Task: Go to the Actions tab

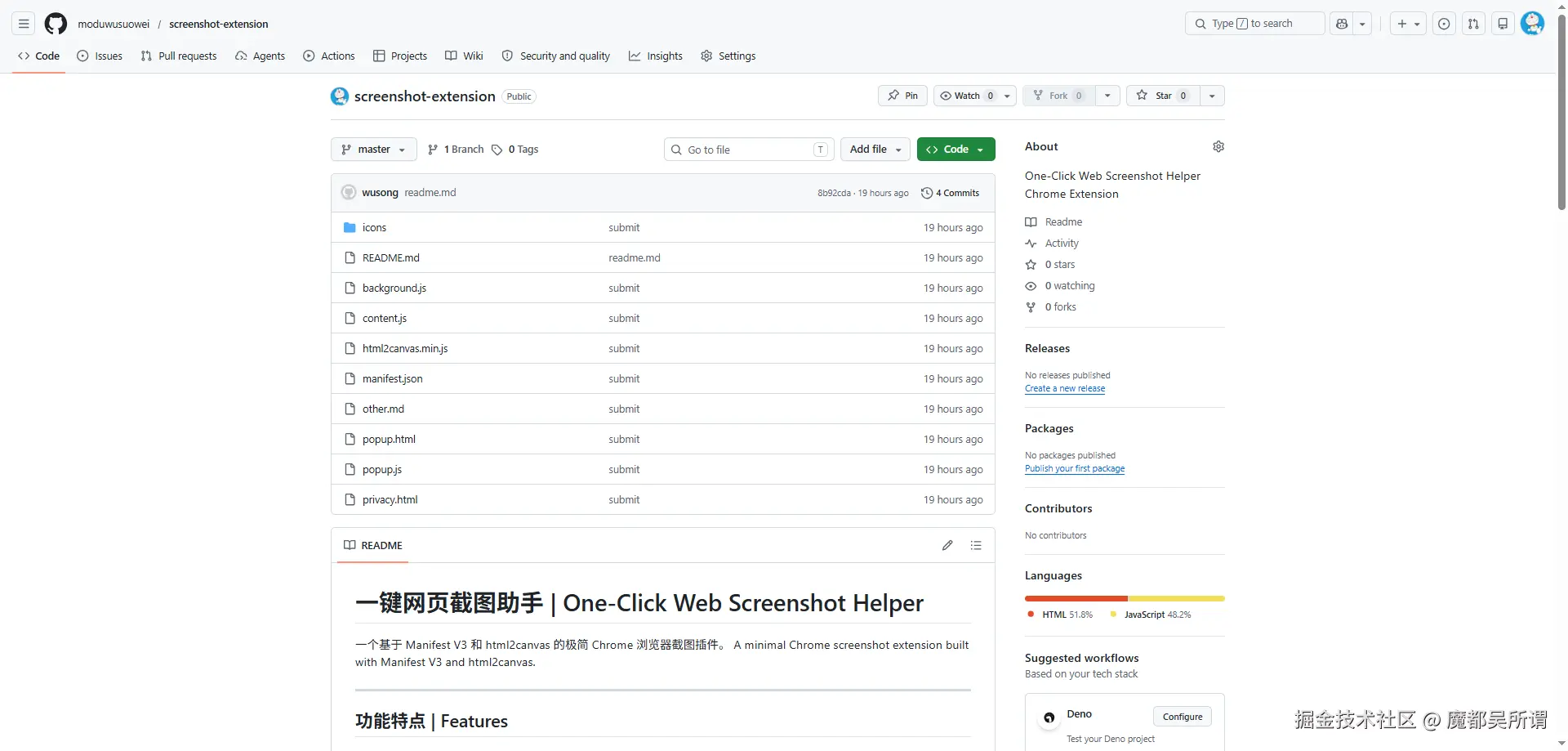Action: pyautogui.click(x=329, y=56)
